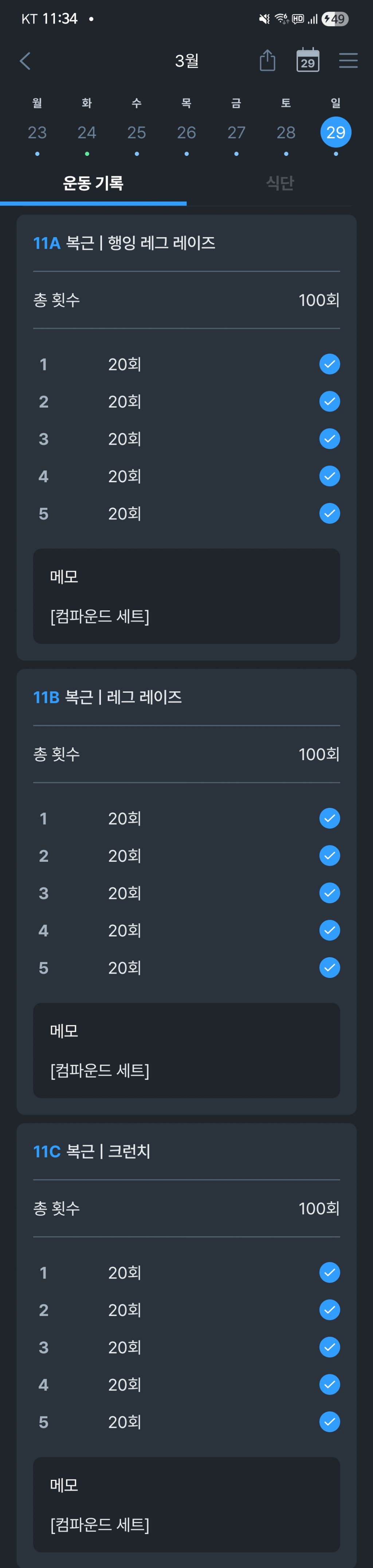Viewport: 373px width, 1568px height.
Task: Uncheck set 4 of 행잉 레그 레이즈
Action: 329,476
